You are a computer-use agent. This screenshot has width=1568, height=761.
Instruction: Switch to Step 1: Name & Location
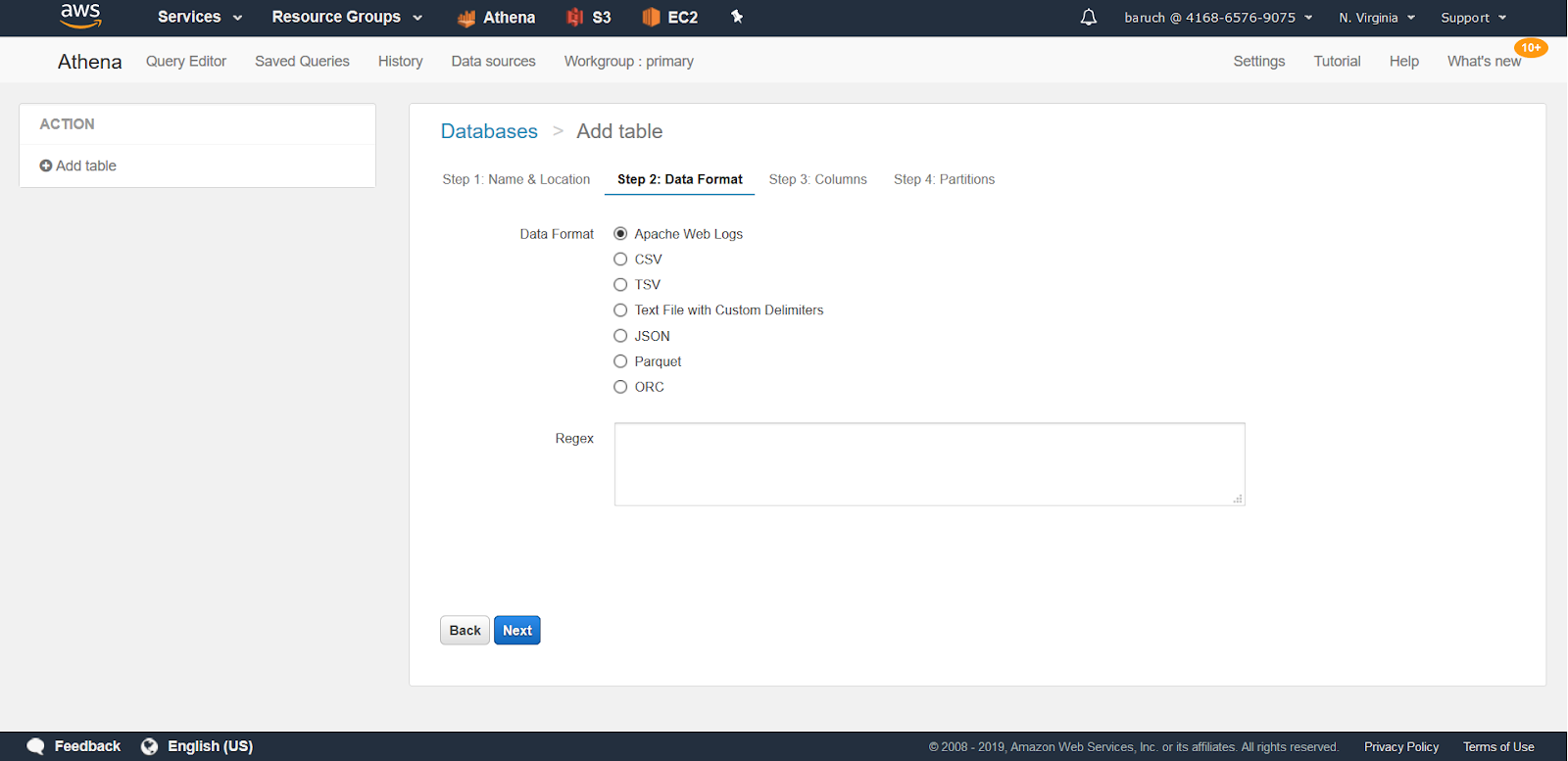coord(516,179)
